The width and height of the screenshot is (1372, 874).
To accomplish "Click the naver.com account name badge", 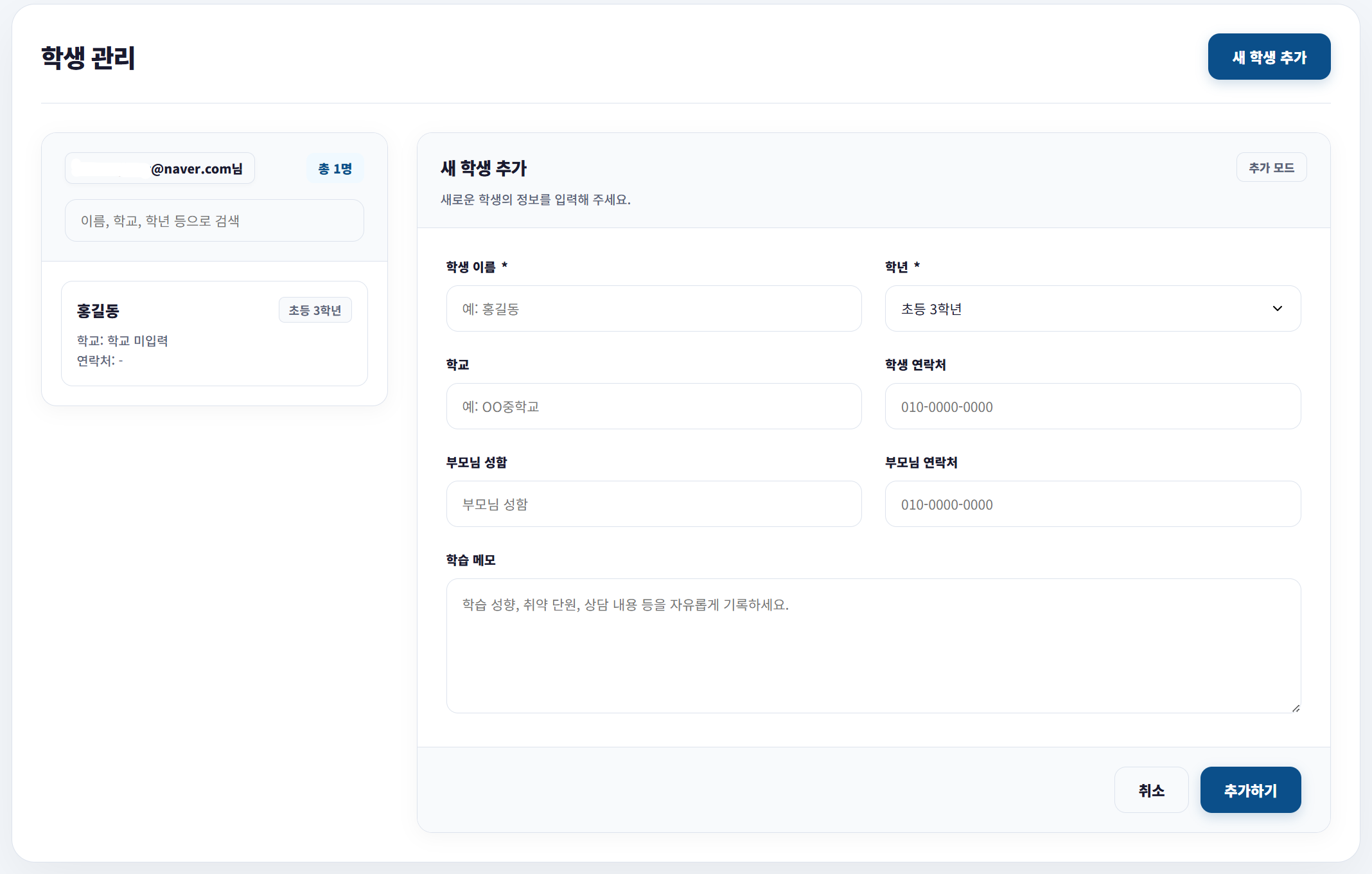I will tap(159, 168).
